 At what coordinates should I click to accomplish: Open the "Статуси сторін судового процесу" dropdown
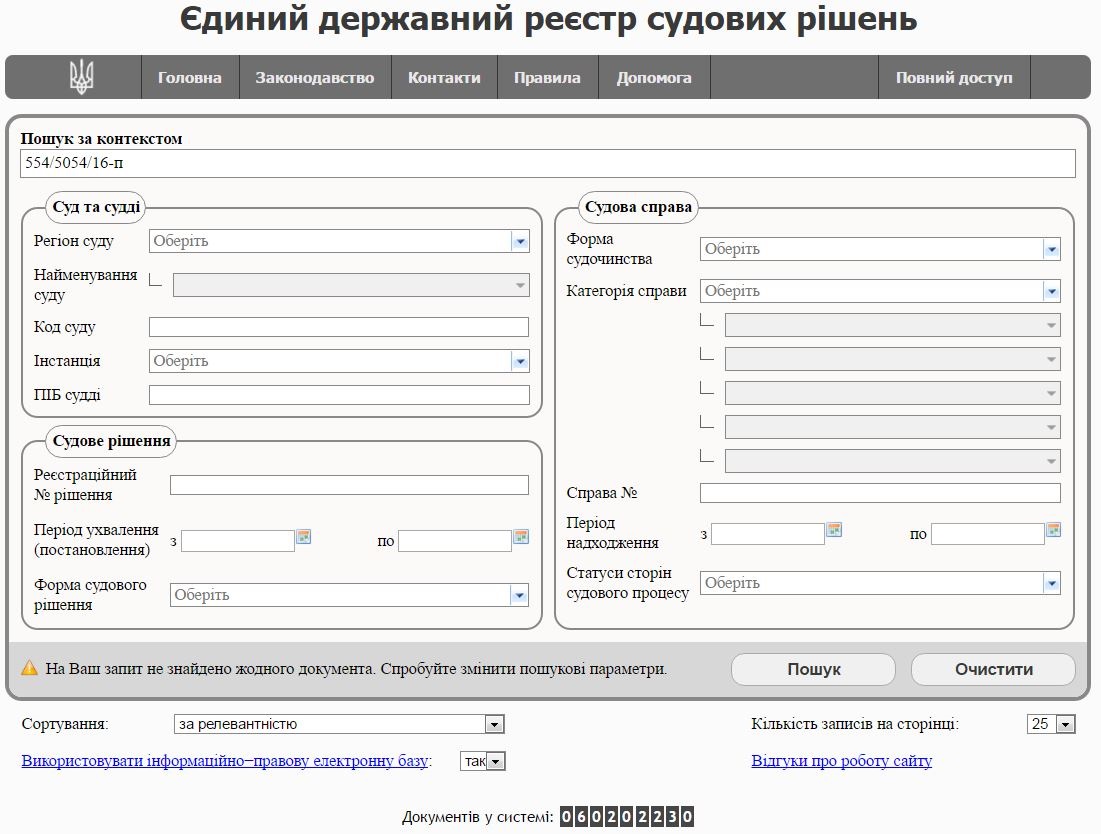1052,582
